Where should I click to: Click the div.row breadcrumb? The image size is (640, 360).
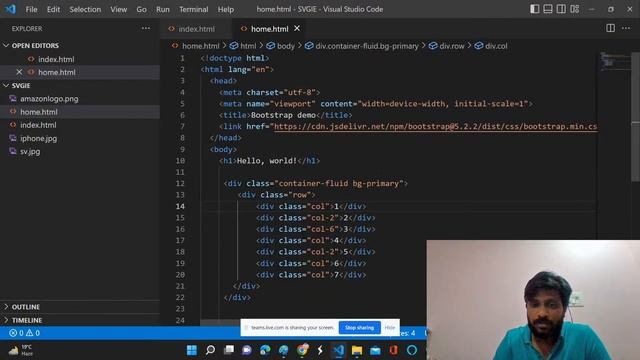tap(451, 46)
